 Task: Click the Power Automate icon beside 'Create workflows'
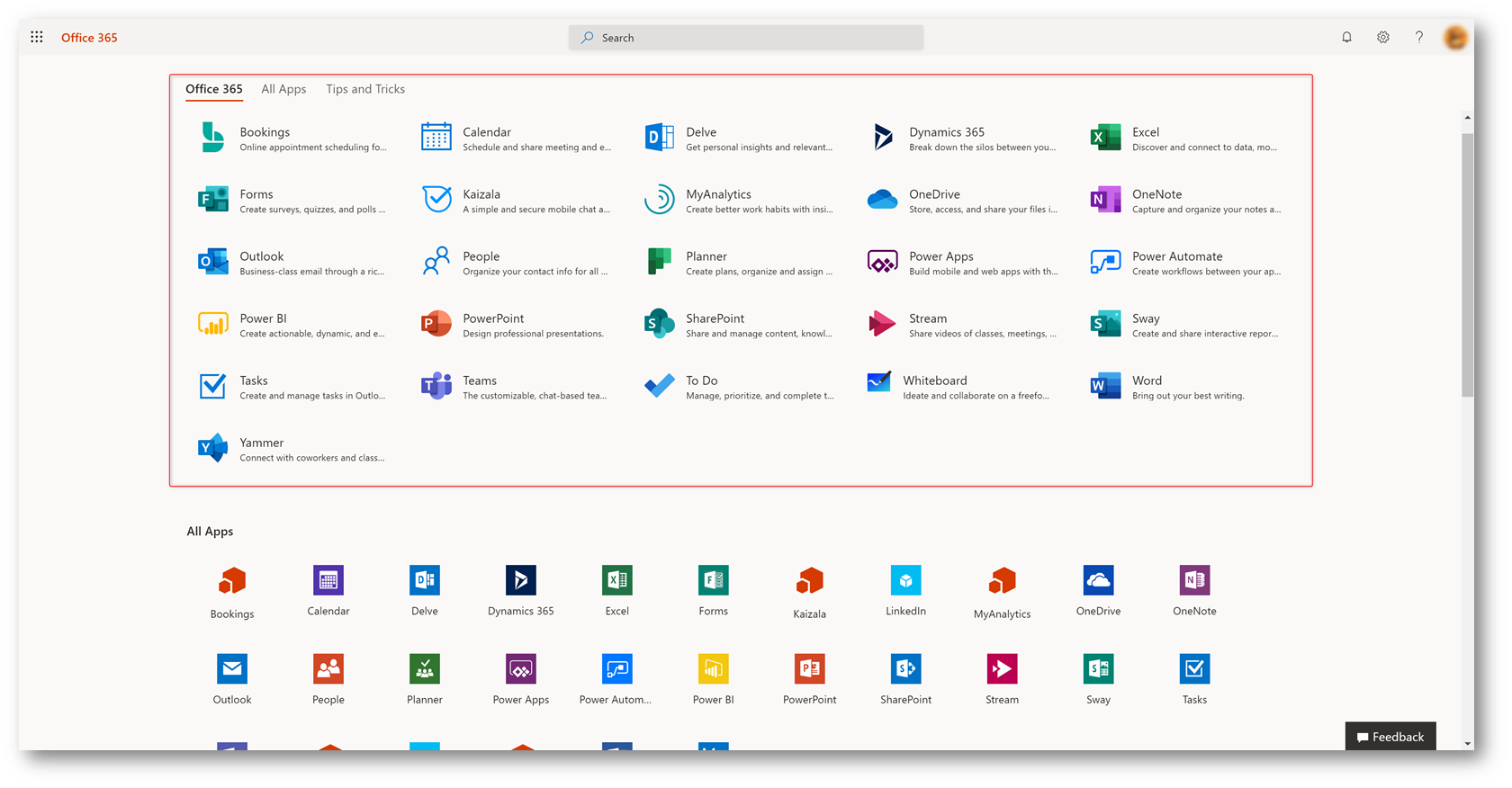click(1105, 262)
